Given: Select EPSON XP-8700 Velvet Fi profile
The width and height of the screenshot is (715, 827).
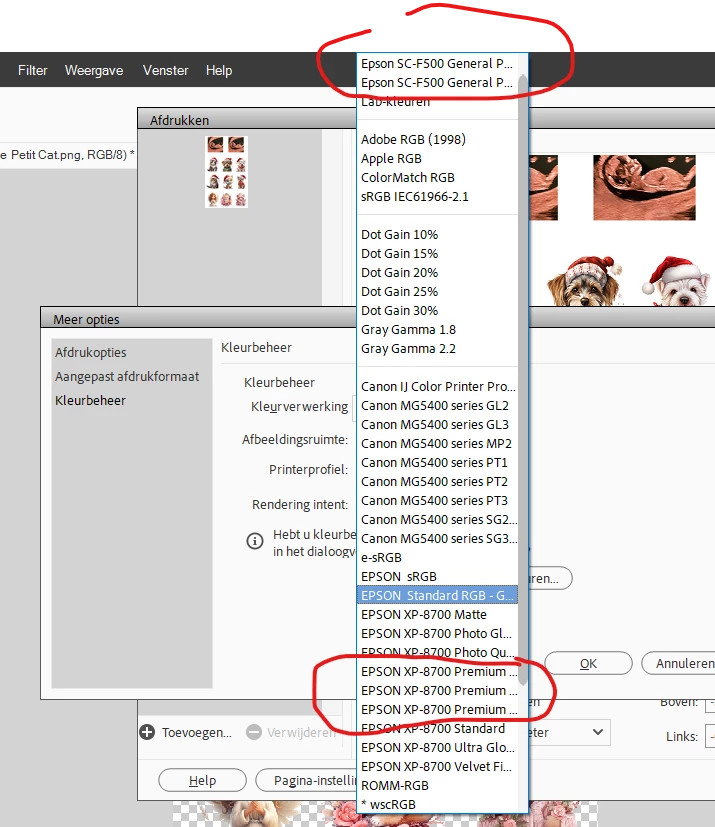Looking at the screenshot, I should pos(437,766).
